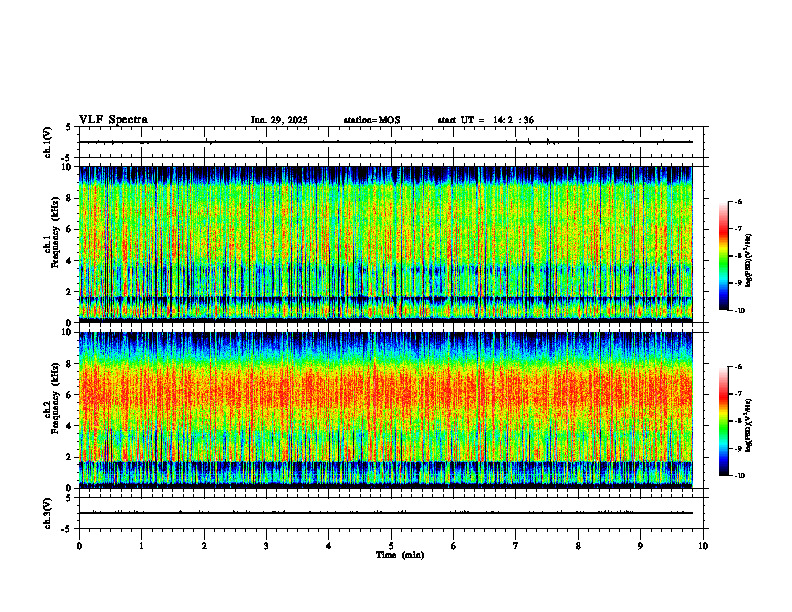Click the "VLF Spectra" plot title
This screenshot has height=612, width=792.
114,120
